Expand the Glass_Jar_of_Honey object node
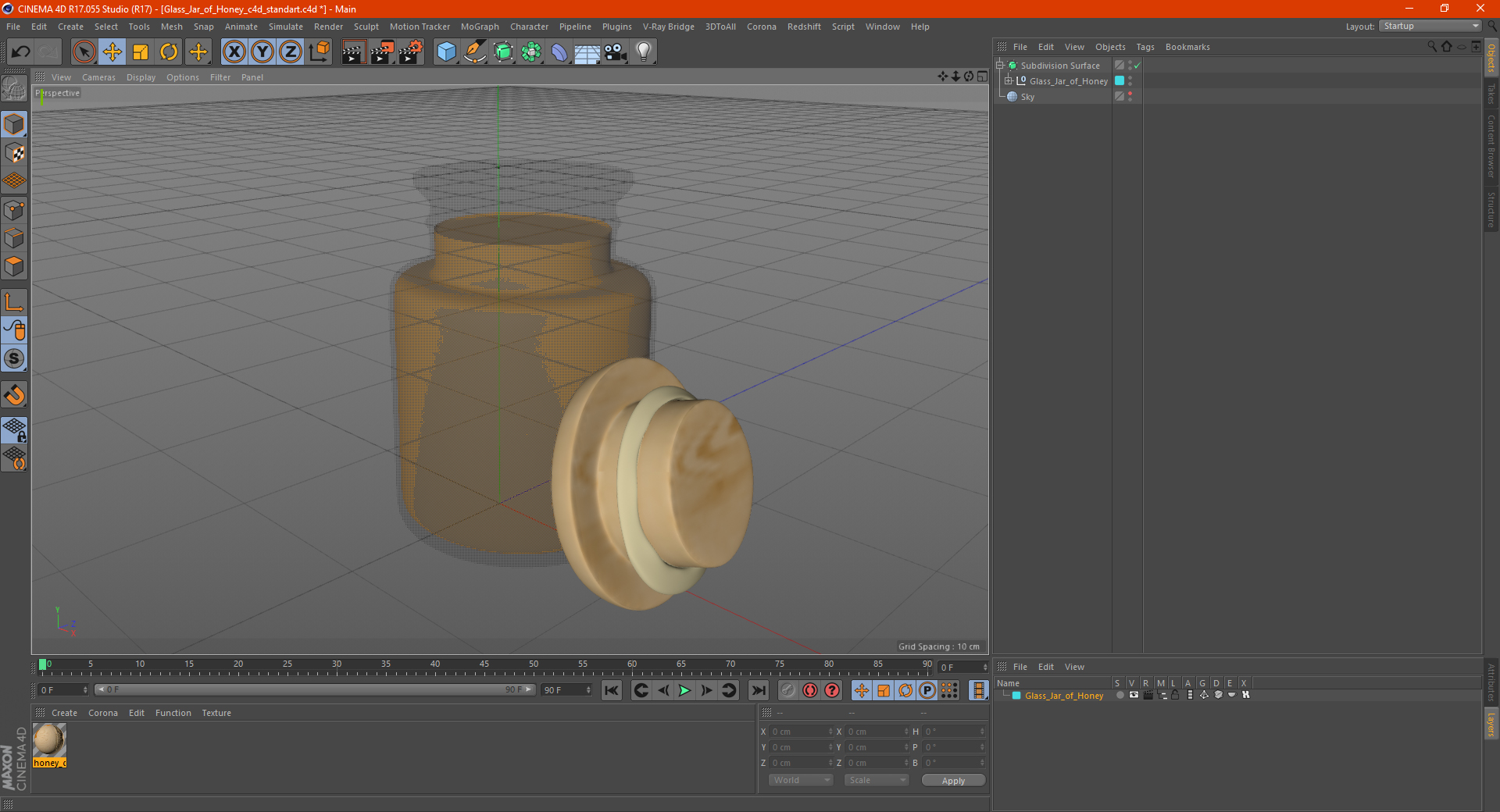The image size is (1500, 812). (1009, 81)
